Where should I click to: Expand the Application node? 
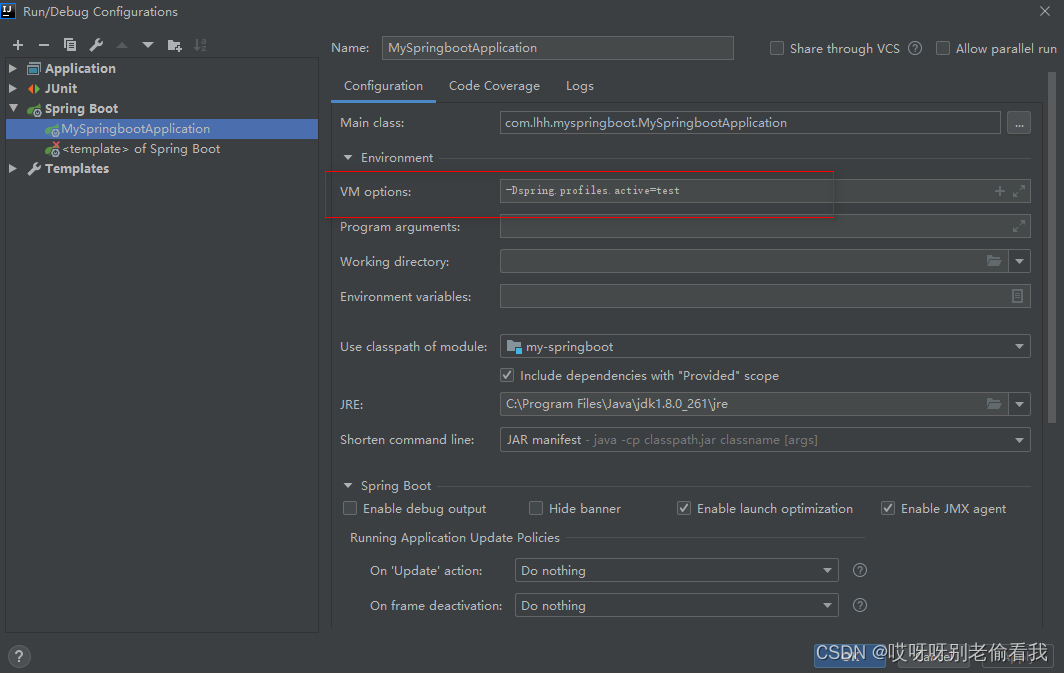coord(13,69)
